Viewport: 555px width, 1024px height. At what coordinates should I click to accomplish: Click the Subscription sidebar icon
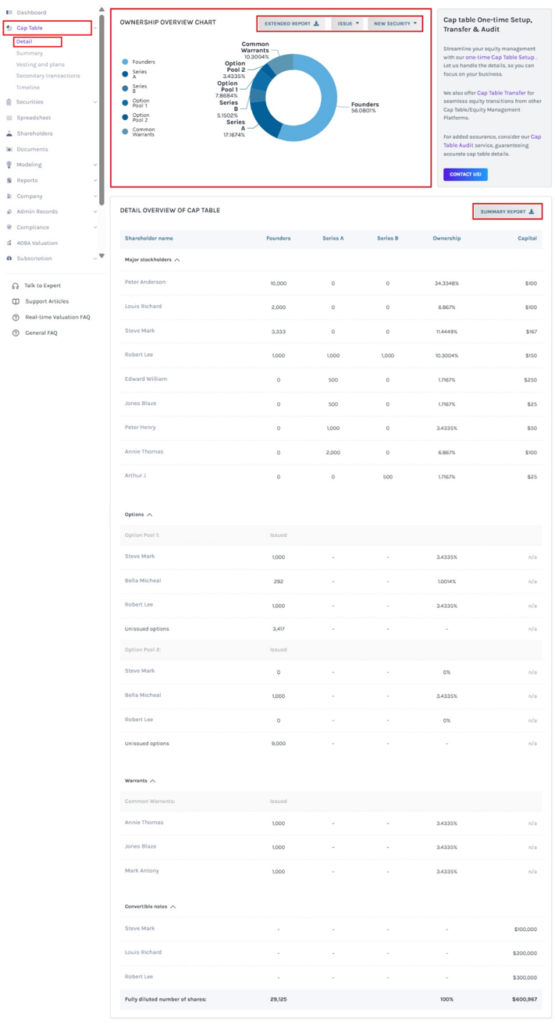click(x=9, y=259)
